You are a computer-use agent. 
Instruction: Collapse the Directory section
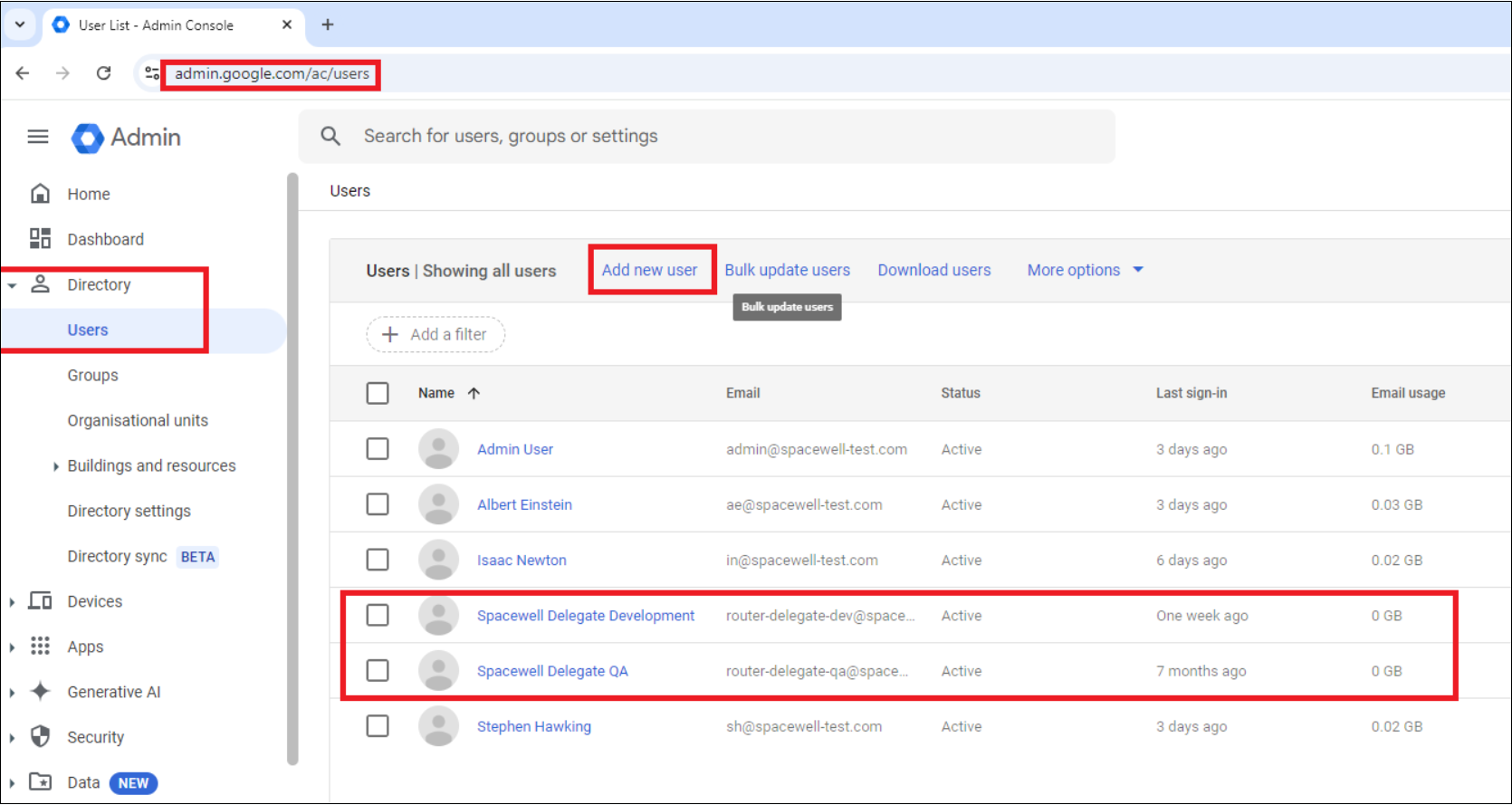click(12, 285)
